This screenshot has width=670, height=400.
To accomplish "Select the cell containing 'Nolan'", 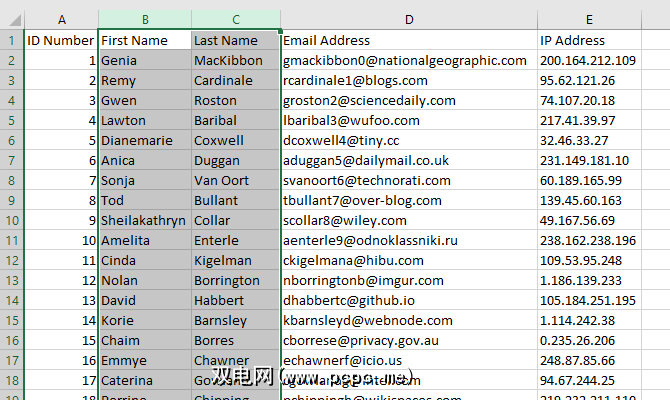I will [x=145, y=280].
